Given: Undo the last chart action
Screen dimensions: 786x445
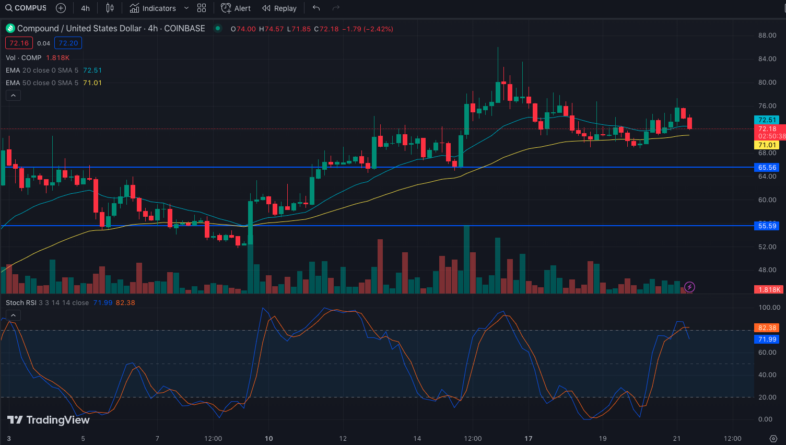Looking at the screenshot, I should (x=316, y=8).
